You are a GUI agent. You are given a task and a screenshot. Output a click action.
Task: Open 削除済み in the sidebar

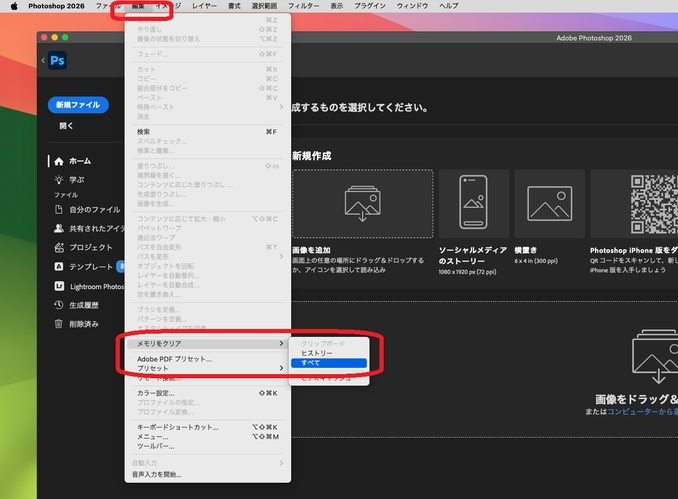pos(84,324)
